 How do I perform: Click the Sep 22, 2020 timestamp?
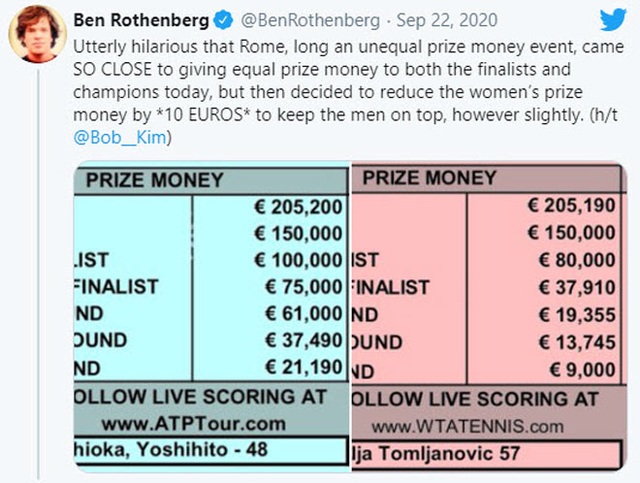(447, 20)
